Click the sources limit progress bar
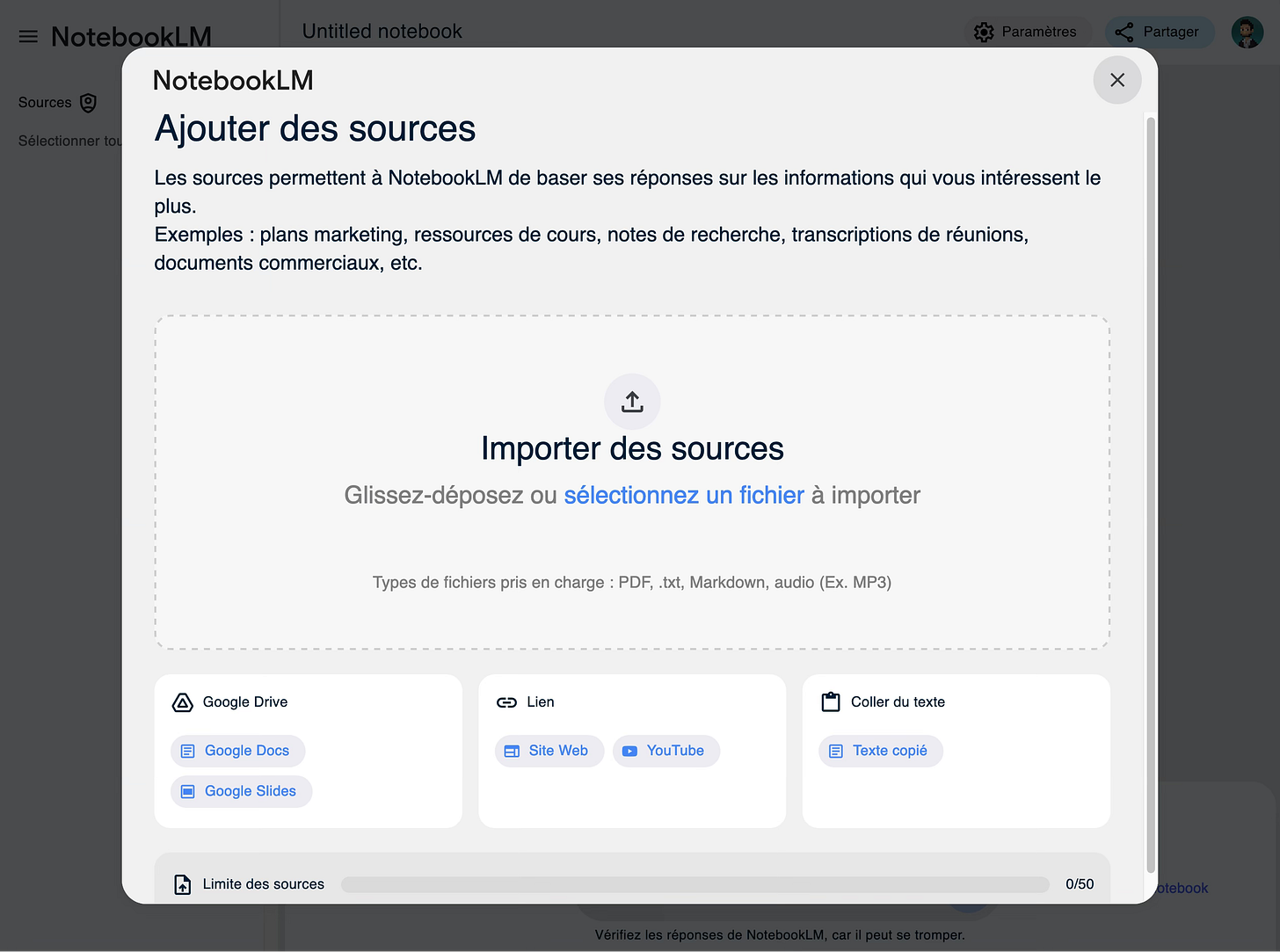 (x=695, y=884)
